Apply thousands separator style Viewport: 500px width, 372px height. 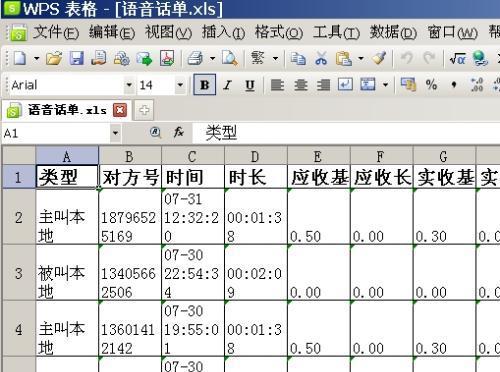[x=454, y=85]
